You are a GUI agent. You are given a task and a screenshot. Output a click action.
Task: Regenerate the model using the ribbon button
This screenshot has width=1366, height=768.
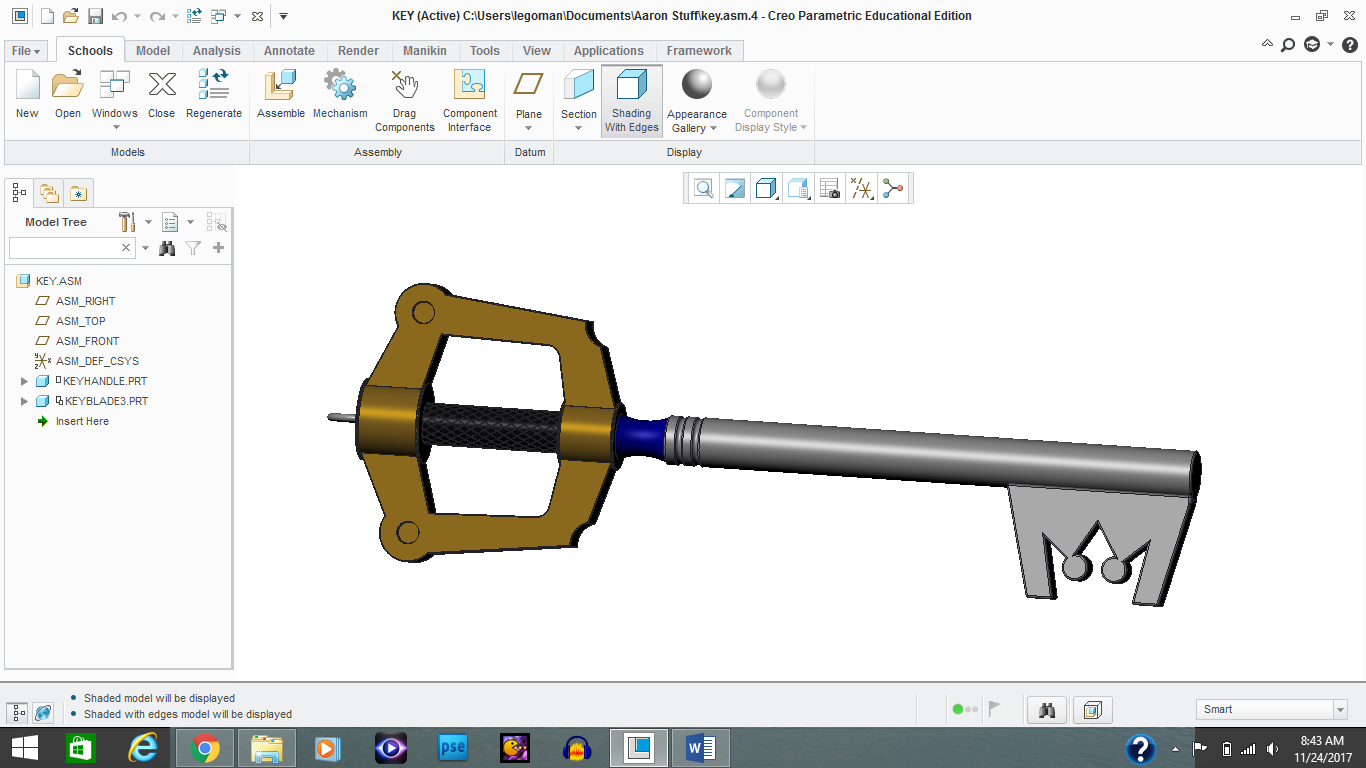tap(214, 86)
